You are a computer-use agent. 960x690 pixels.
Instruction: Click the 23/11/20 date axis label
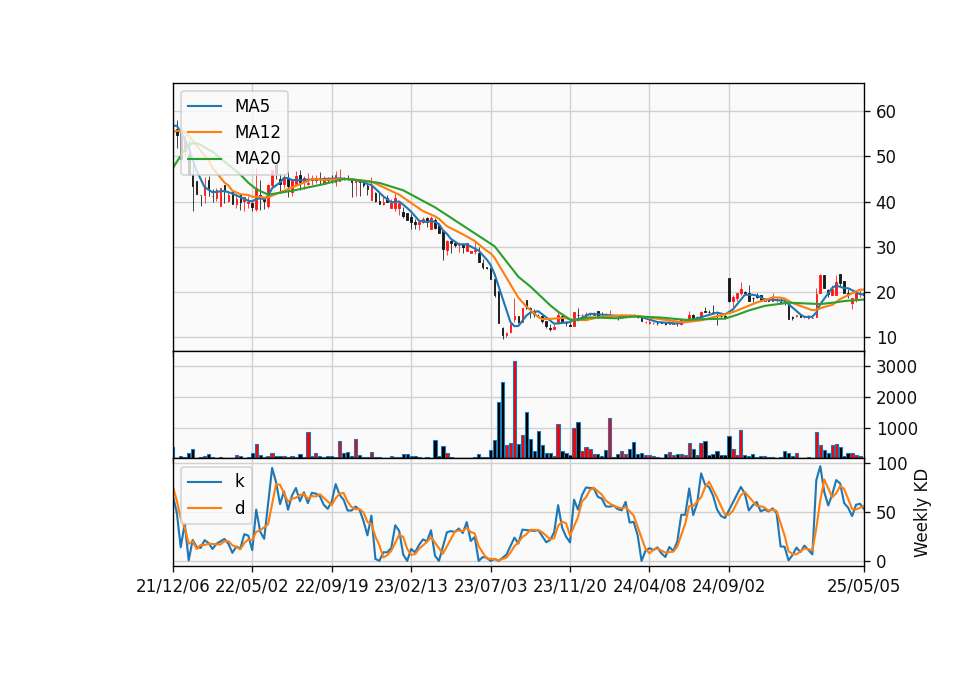tap(570, 586)
